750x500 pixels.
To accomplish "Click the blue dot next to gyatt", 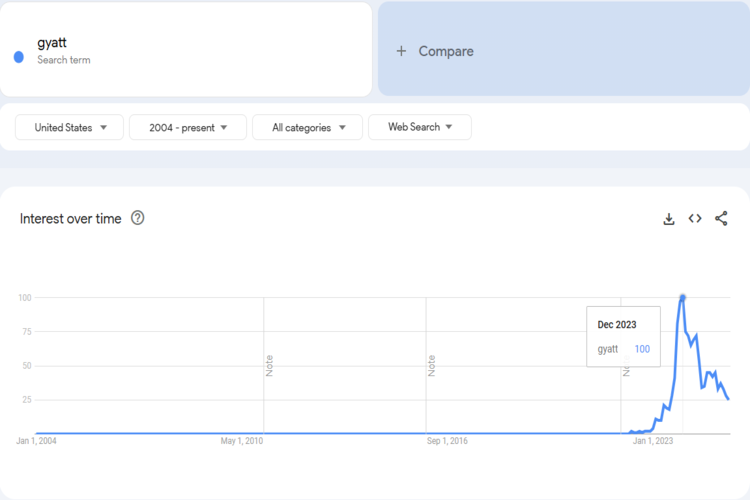I will (x=19, y=57).
